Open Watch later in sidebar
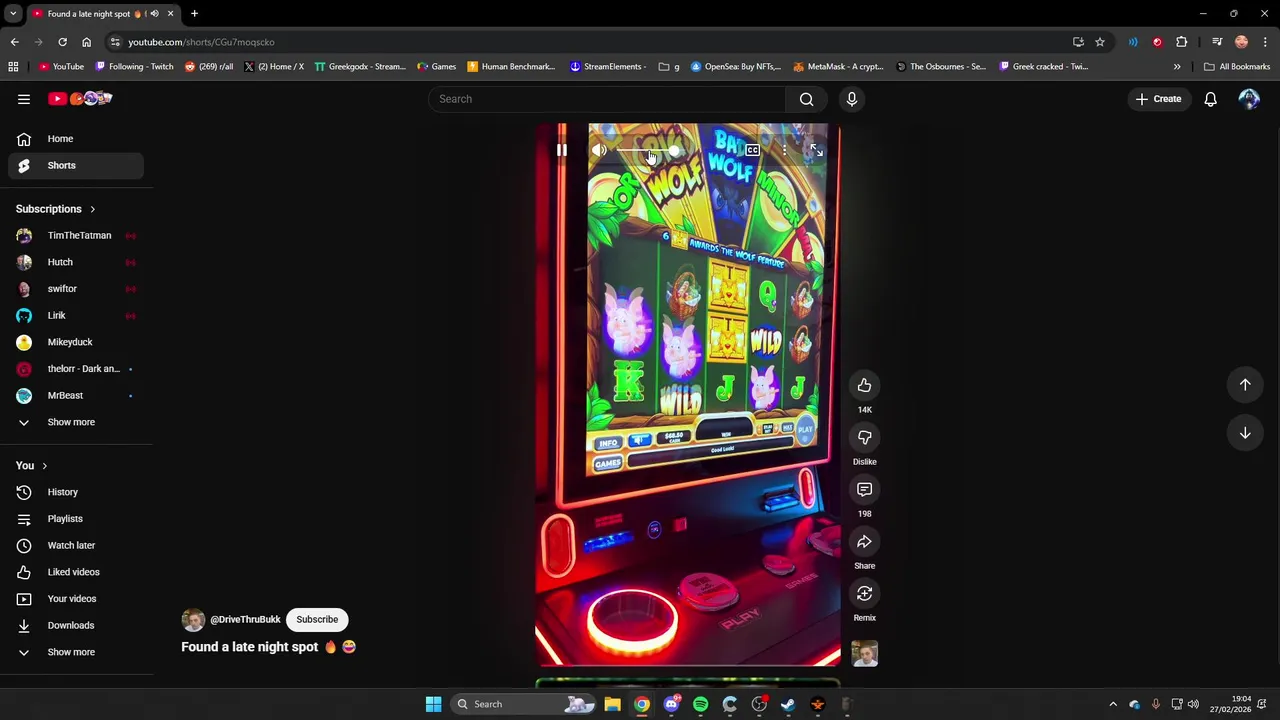This screenshot has width=1280, height=720. [x=76, y=545]
